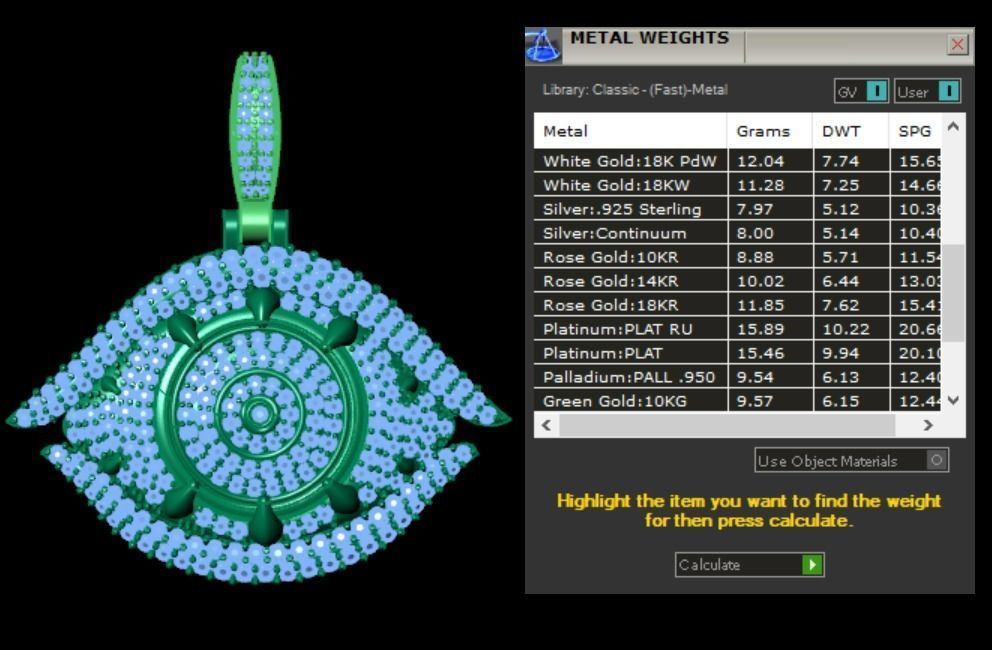Click the horizontal scrollbar thumb
This screenshot has height=650, width=992.
pyautogui.click(x=727, y=425)
